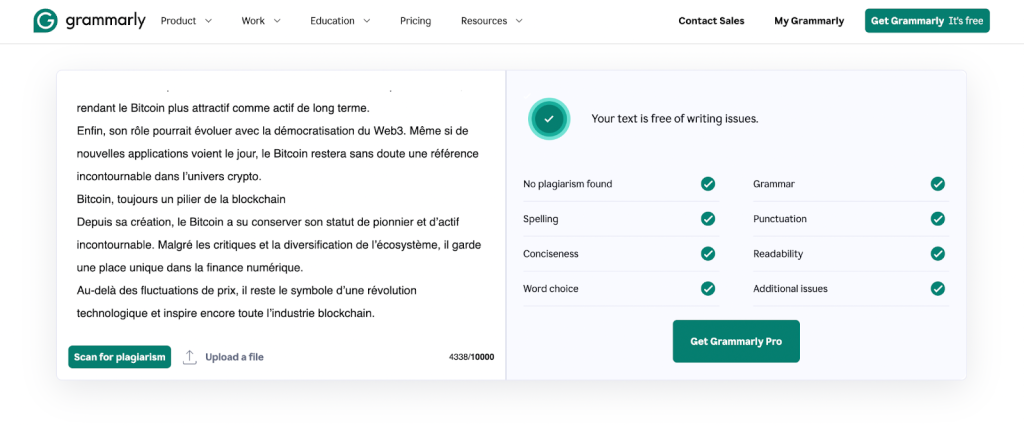Click the large green checkmark circle icon
Screen dimensions: 1024x429
point(548,119)
